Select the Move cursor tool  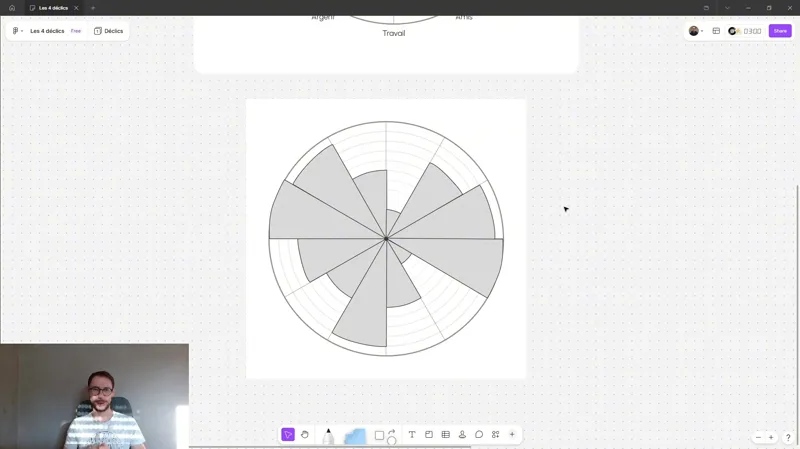pos(288,434)
